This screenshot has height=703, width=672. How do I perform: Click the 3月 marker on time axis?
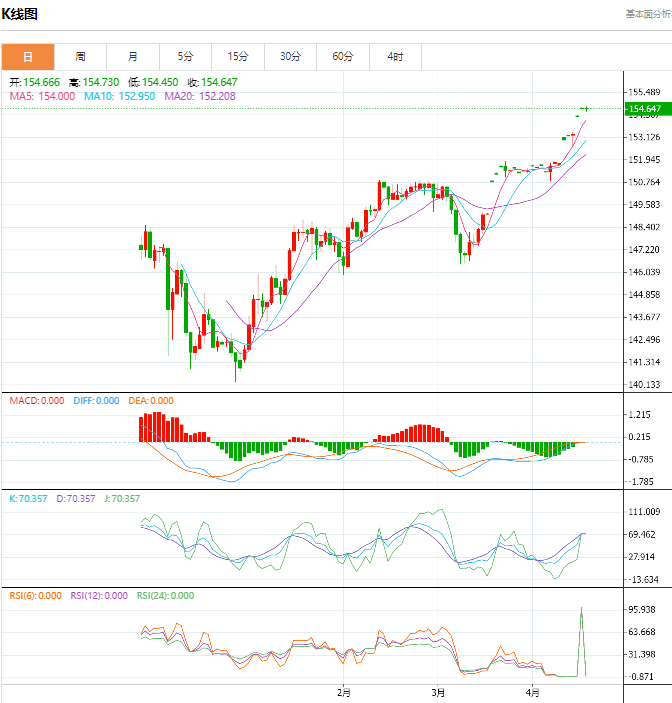(437, 692)
